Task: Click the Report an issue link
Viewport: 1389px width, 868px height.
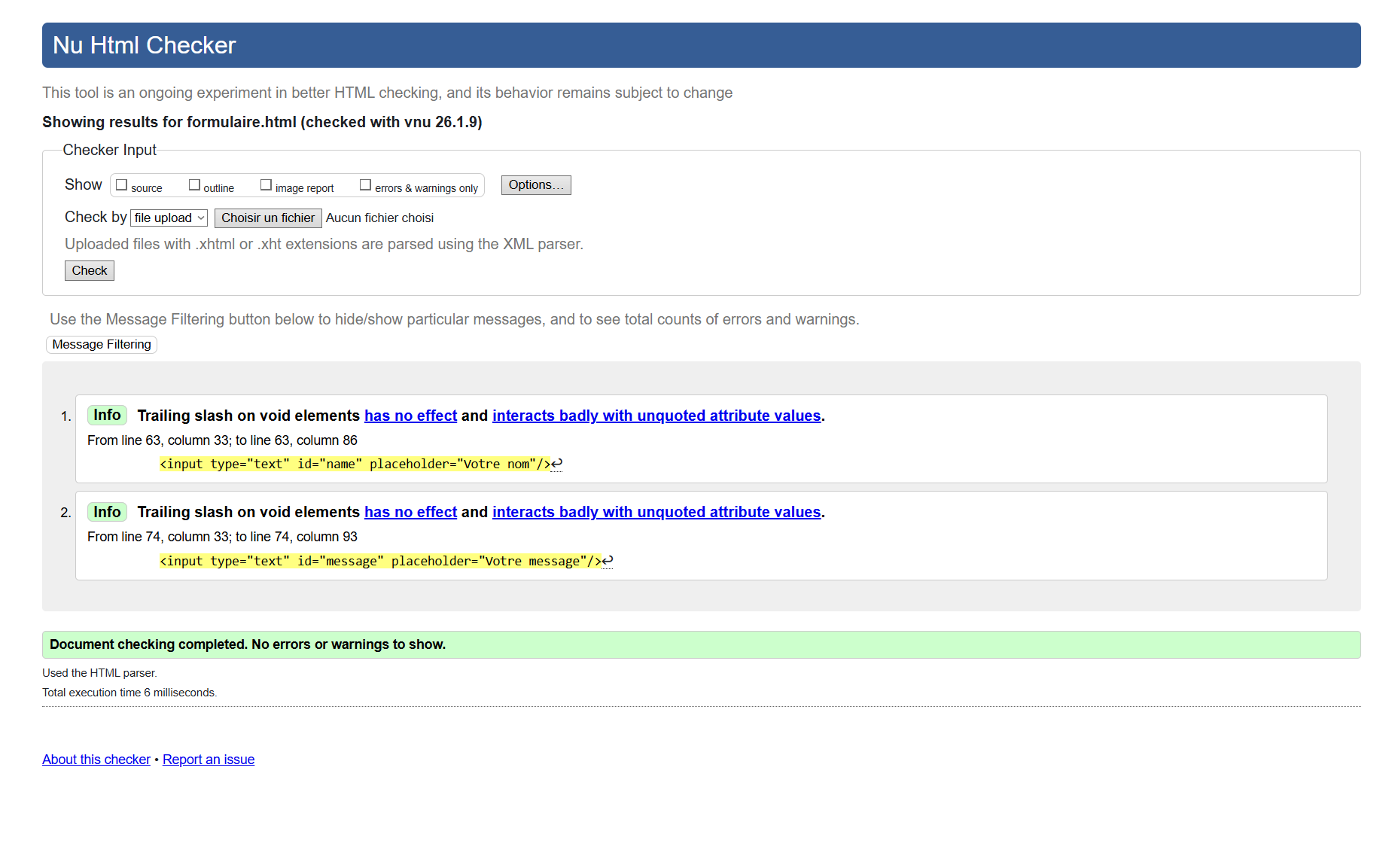Action: coord(209,760)
